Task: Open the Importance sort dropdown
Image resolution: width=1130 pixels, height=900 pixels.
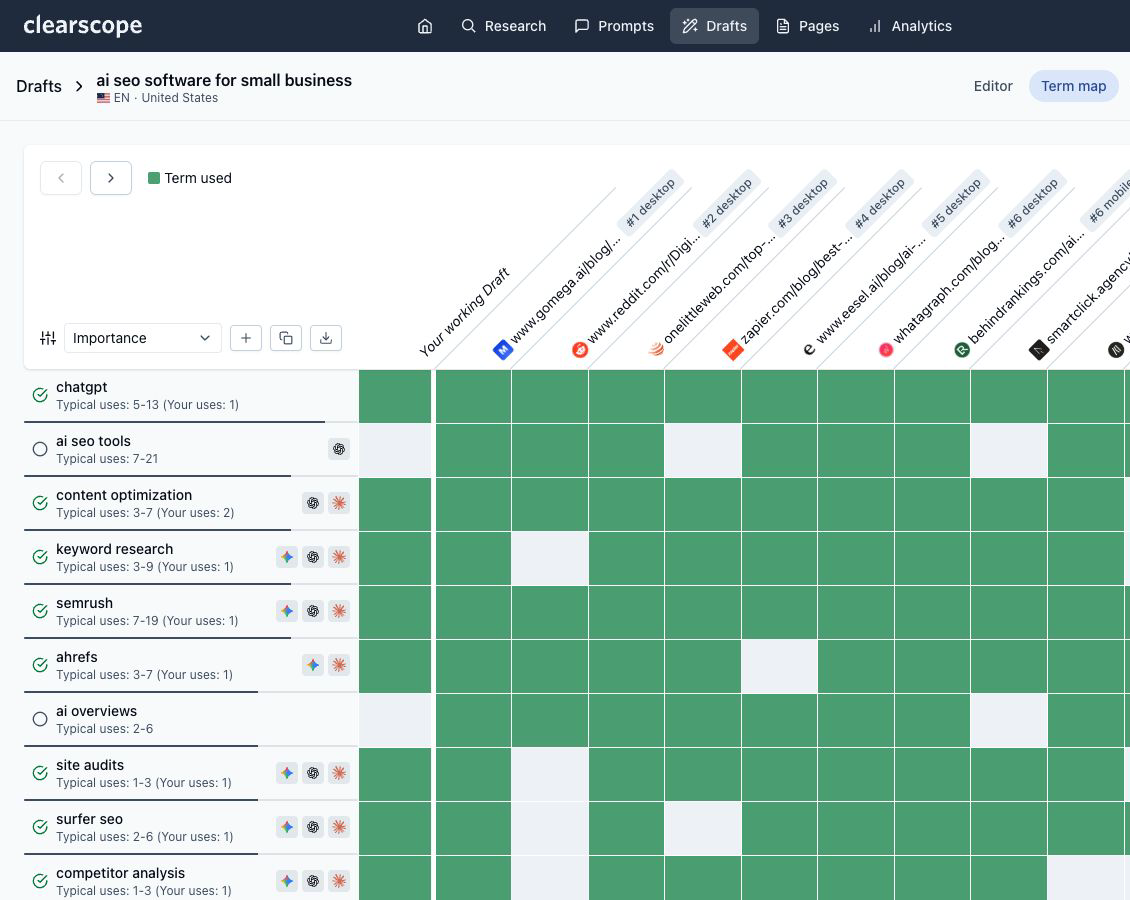Action: [142, 338]
